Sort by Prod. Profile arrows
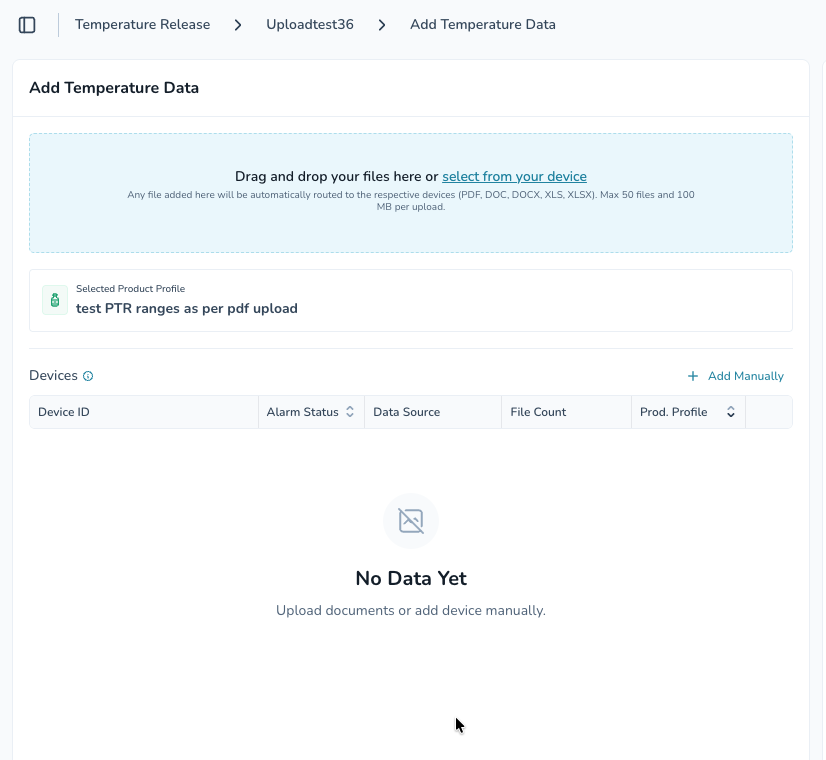Viewport: 826px width, 760px height. tap(731, 412)
